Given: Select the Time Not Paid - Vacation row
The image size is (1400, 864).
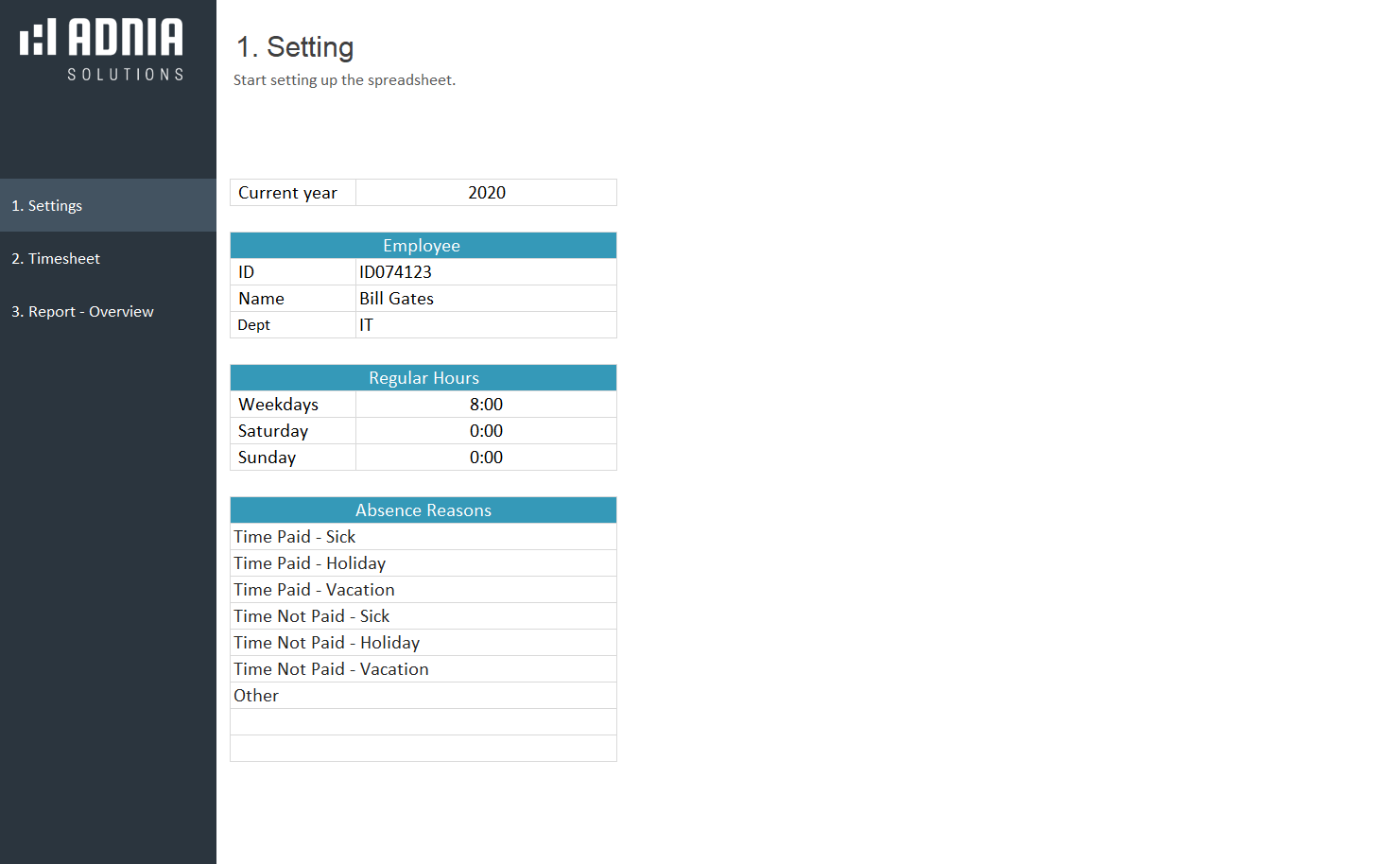Looking at the screenshot, I should coord(423,669).
